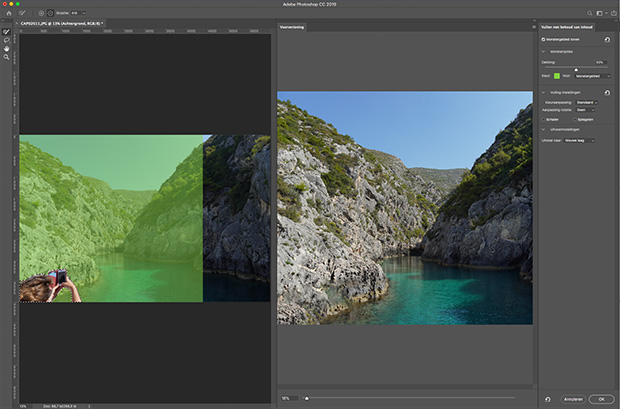This screenshot has width=620, height=409.
Task: Reset sampling area with arrow icon
Action: pyautogui.click(x=607, y=40)
